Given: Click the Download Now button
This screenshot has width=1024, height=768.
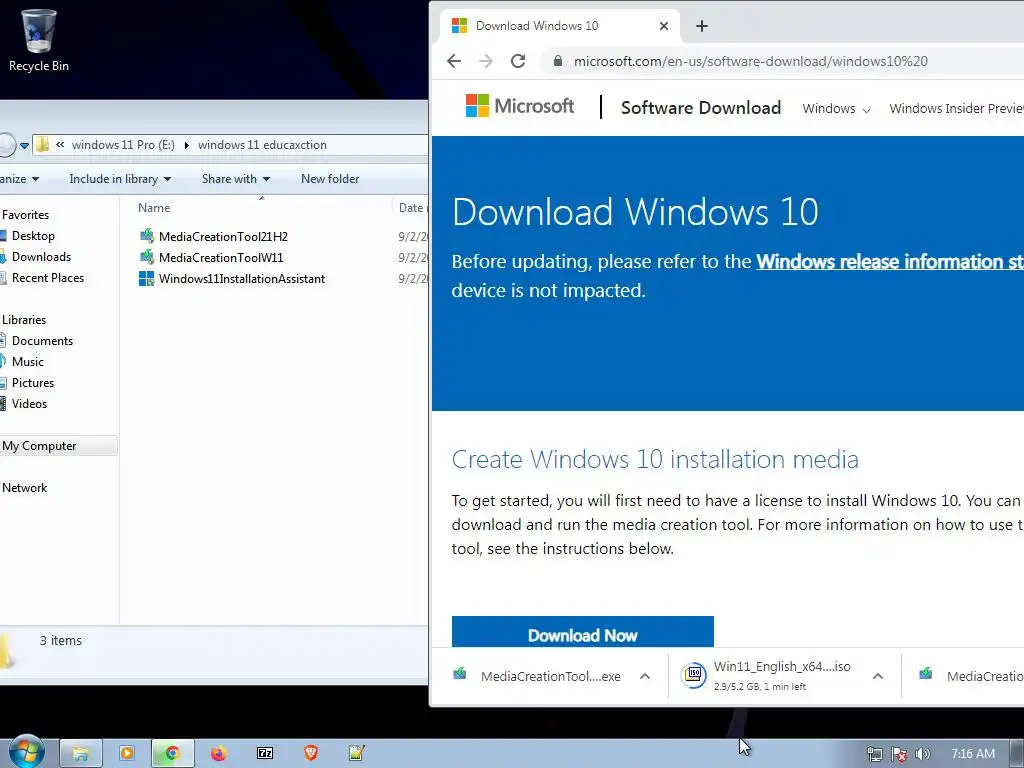Looking at the screenshot, I should click(x=583, y=632).
